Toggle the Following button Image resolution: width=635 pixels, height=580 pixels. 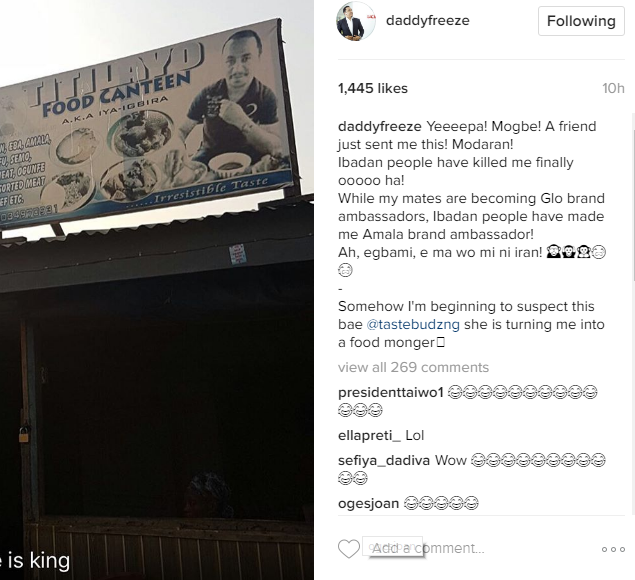pos(581,21)
